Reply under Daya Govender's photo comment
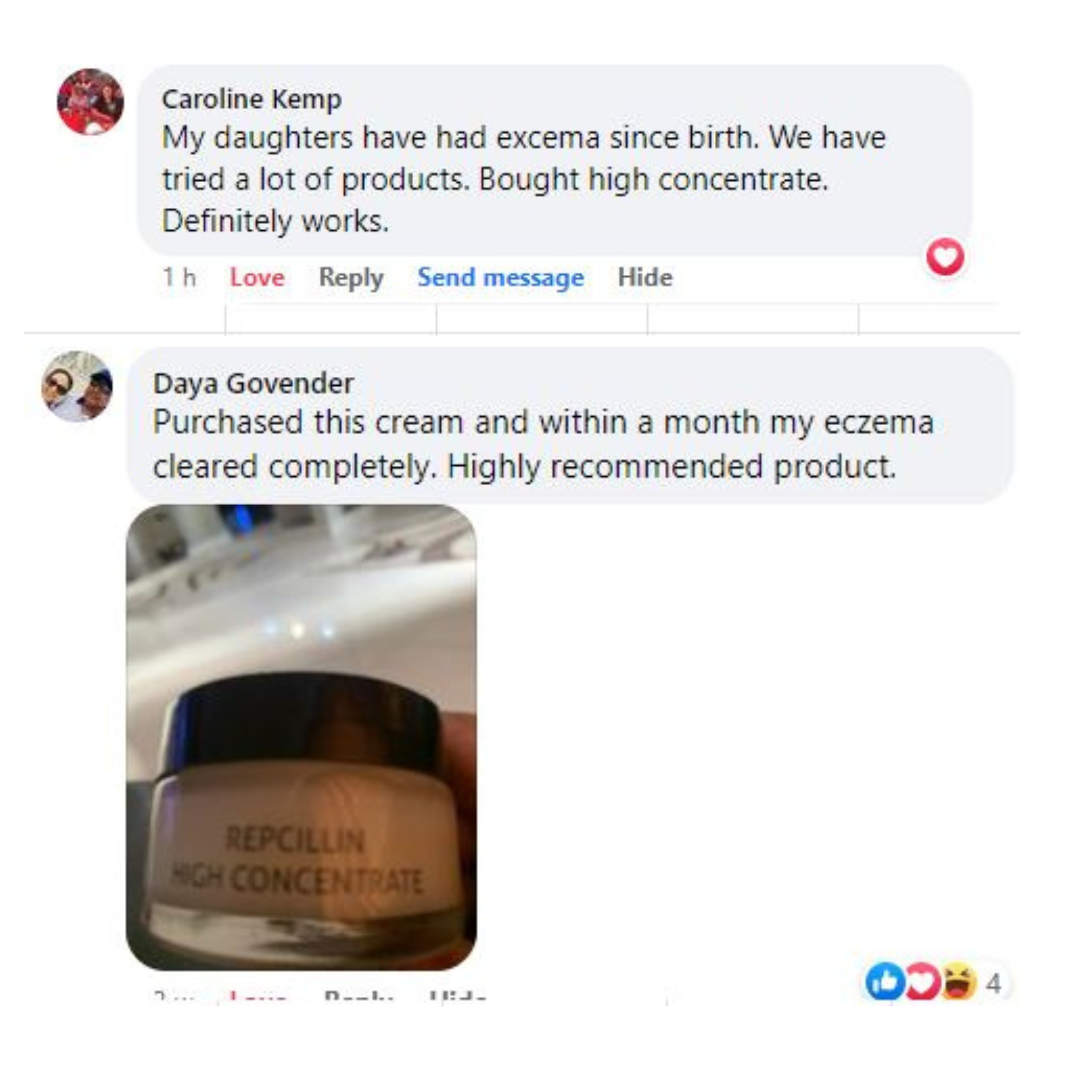This screenshot has width=1080, height=1080. point(358,995)
